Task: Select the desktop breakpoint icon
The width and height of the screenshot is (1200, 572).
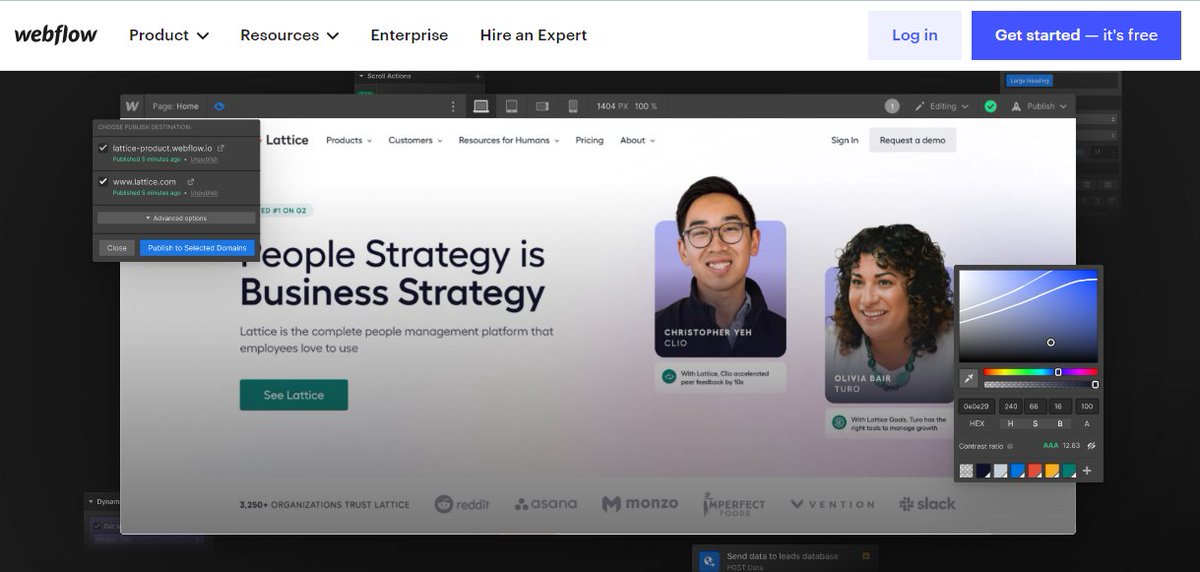Action: point(481,106)
